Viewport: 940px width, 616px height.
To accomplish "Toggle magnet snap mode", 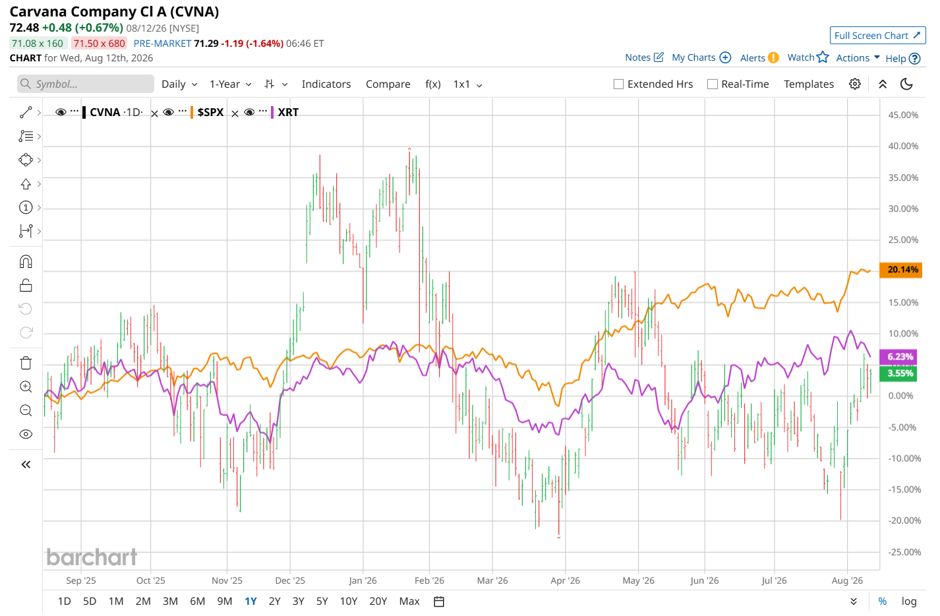I will click(25, 262).
